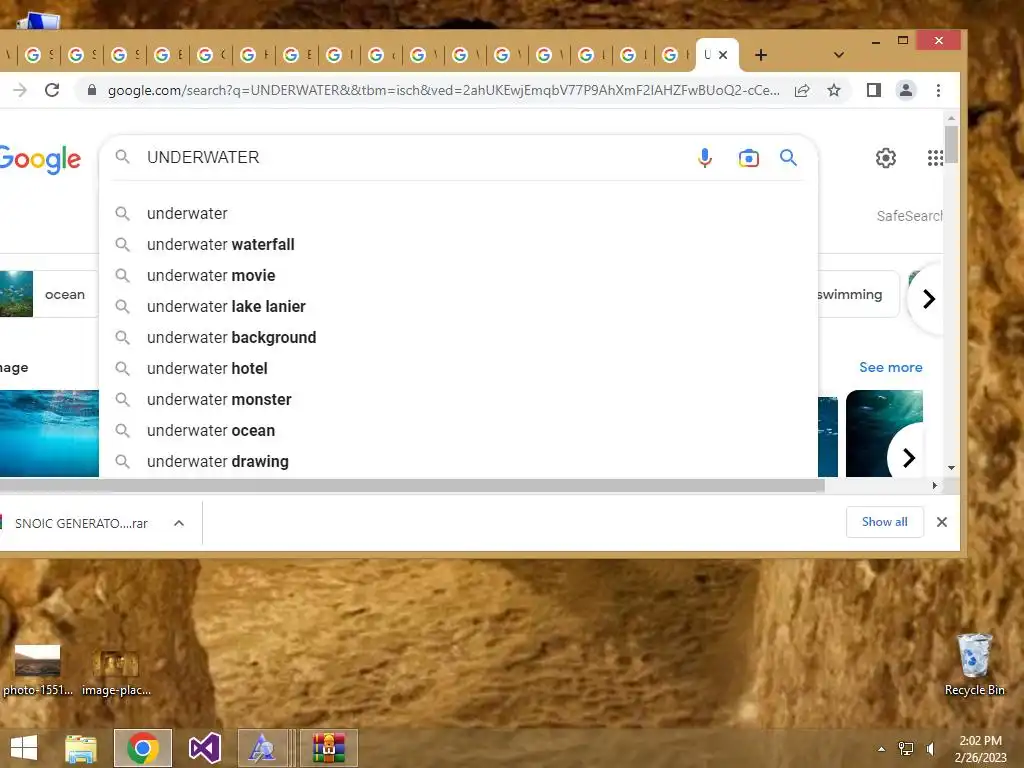Select photo-1551 desktop file
The width and height of the screenshot is (1024, 768).
pyautogui.click(x=38, y=671)
